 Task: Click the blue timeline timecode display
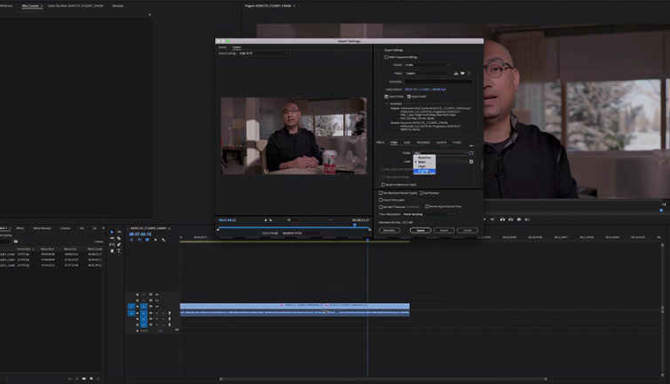[140, 235]
